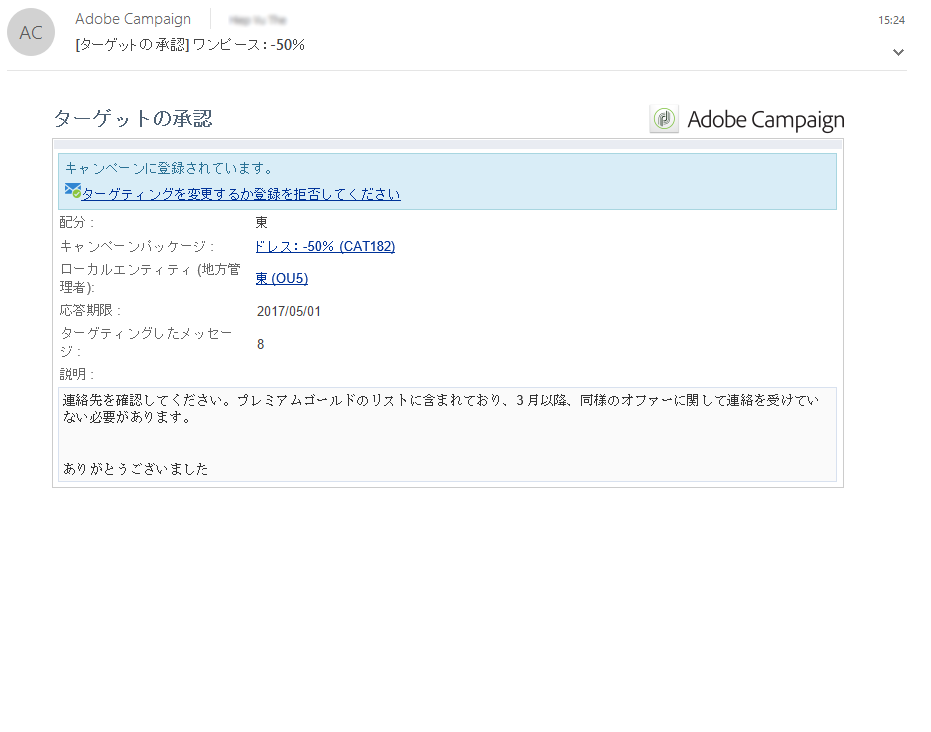Click the targeted messages count 8

click(261, 344)
